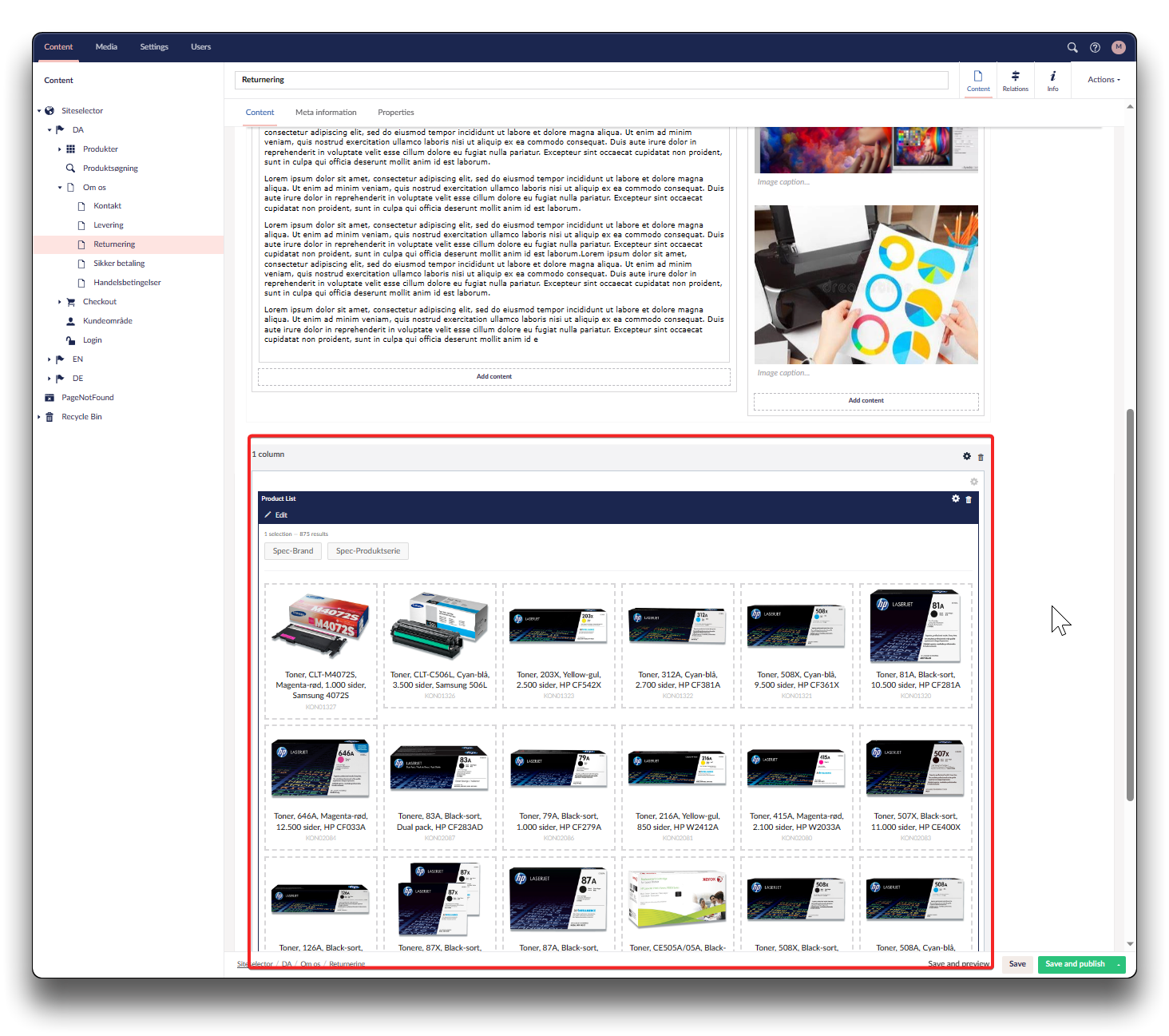Open the Actions dropdown
Viewport: 1169px width, 1036px height.
(x=1104, y=80)
